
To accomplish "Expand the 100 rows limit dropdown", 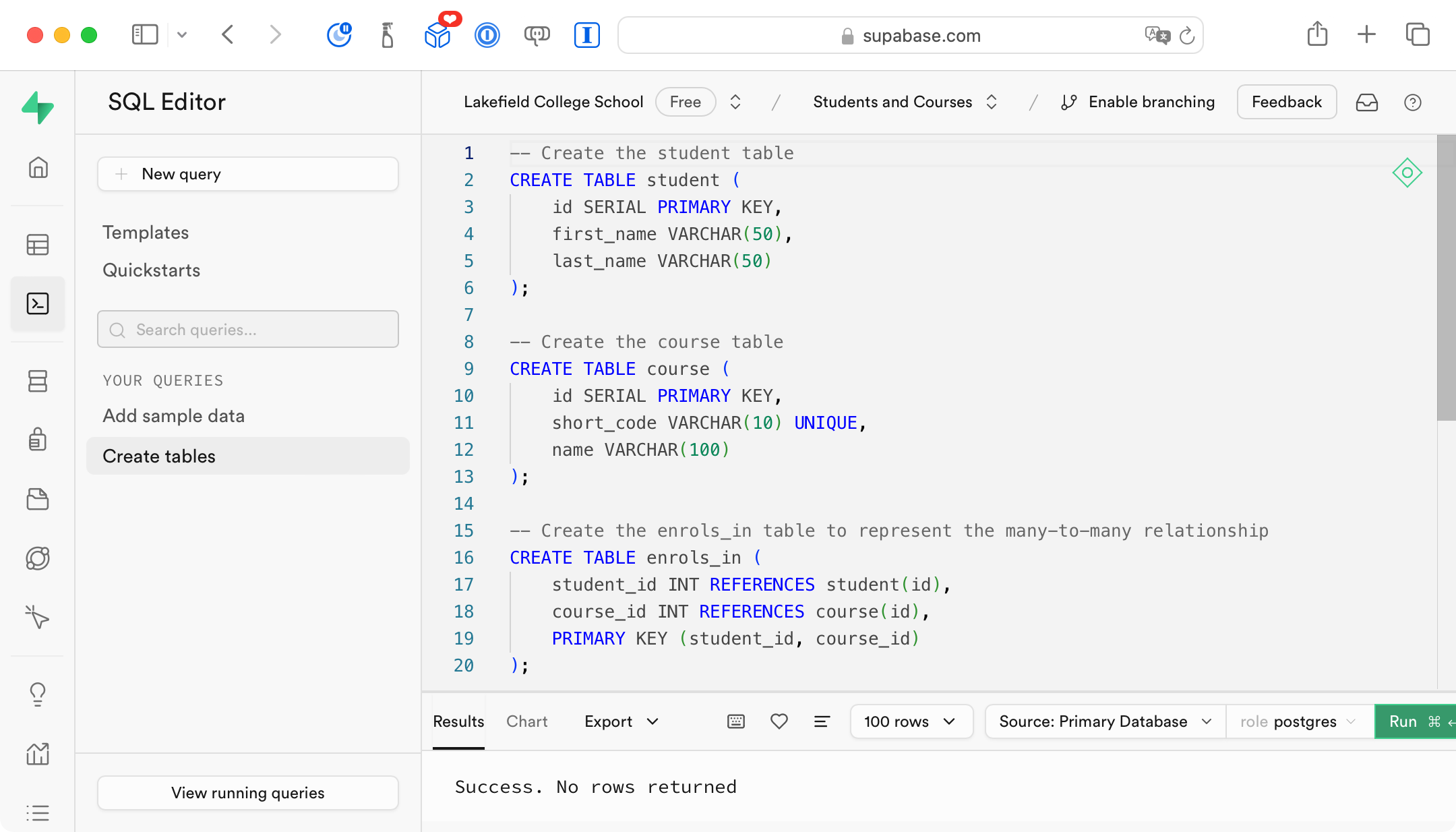I will [911, 721].
